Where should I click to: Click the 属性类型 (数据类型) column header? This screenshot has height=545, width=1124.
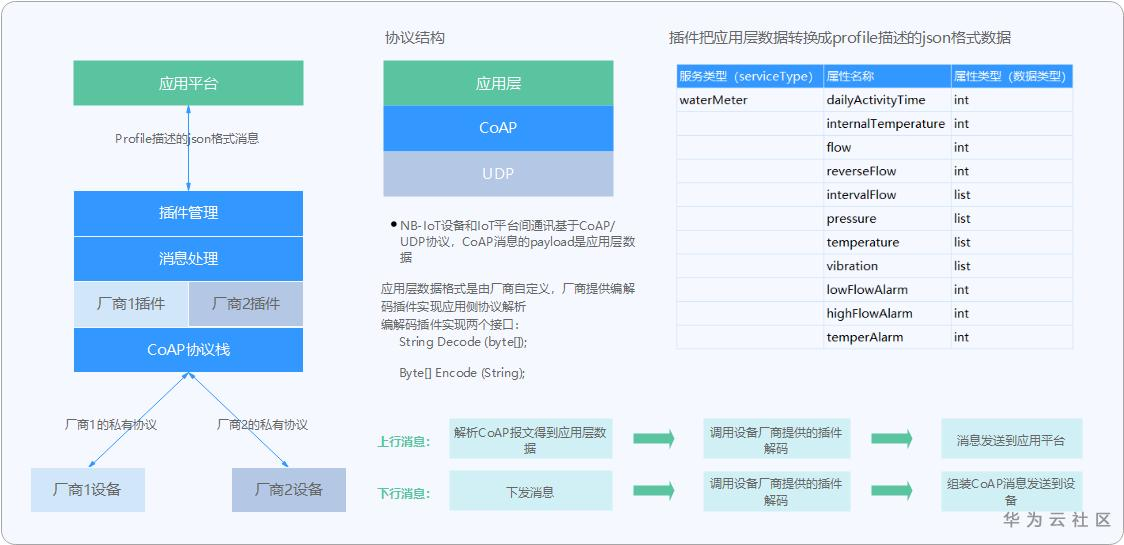(1012, 76)
